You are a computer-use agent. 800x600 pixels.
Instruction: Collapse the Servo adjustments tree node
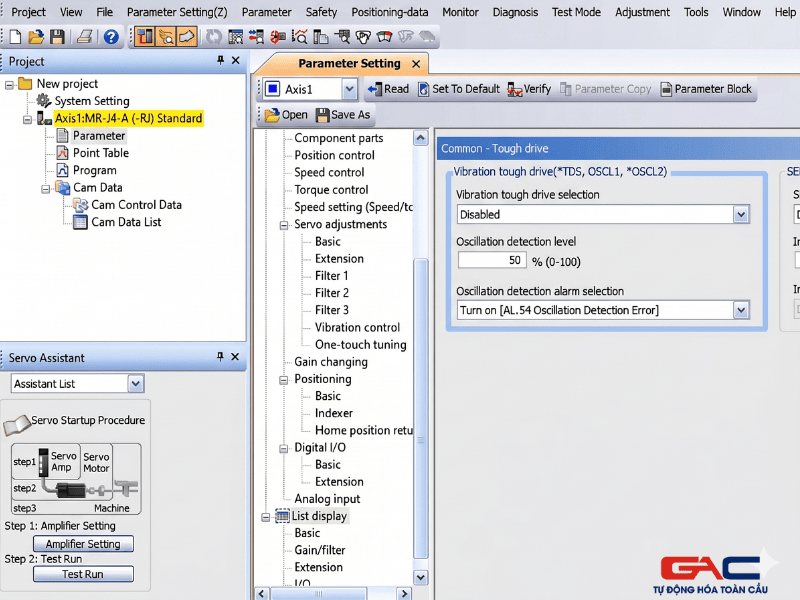(284, 225)
